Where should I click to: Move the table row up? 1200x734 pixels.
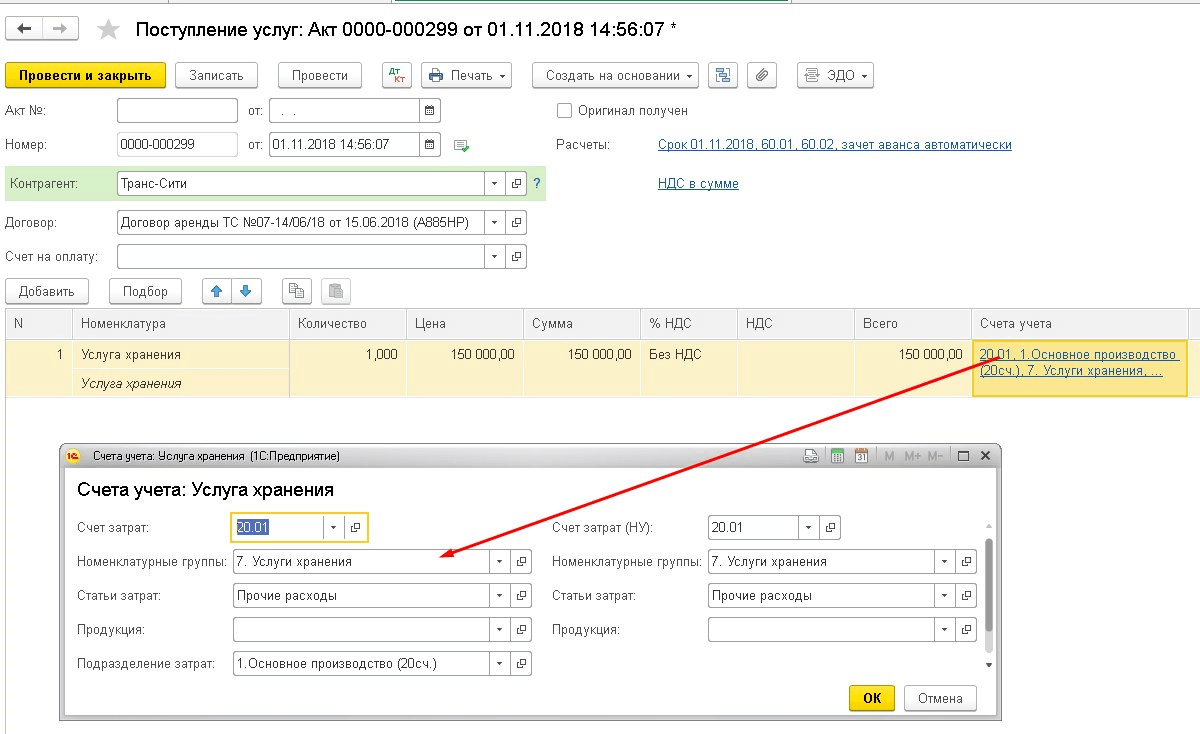[x=216, y=291]
